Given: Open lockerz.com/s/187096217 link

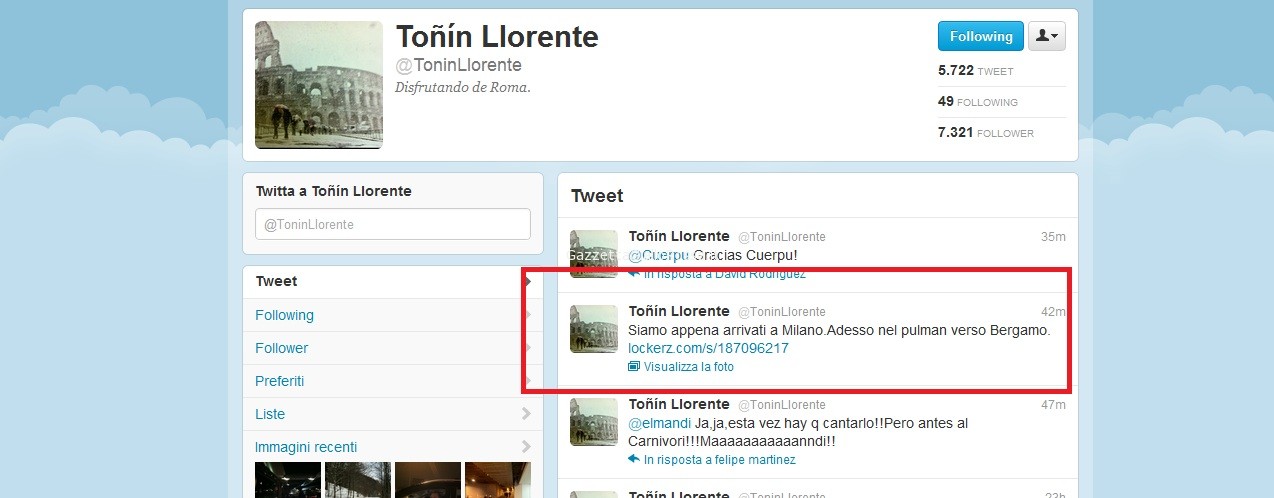Looking at the screenshot, I should 708,348.
